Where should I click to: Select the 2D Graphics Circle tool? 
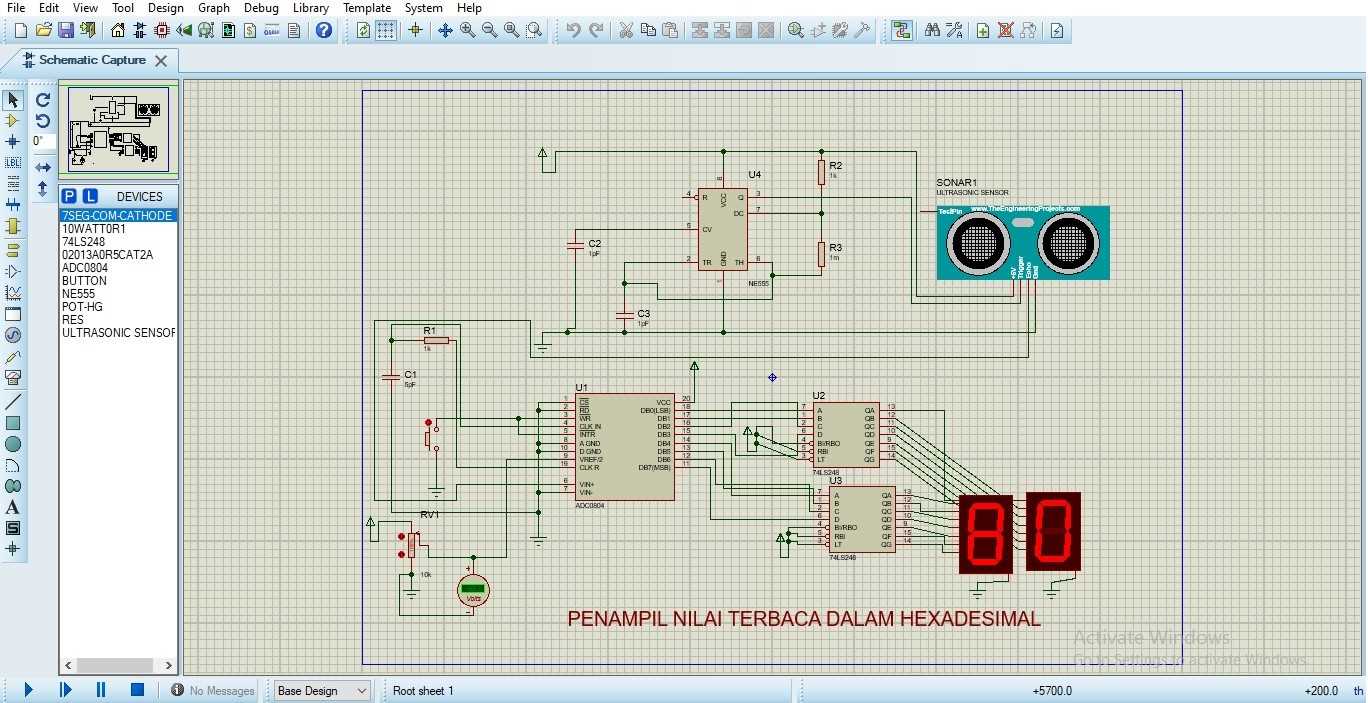pos(13,444)
